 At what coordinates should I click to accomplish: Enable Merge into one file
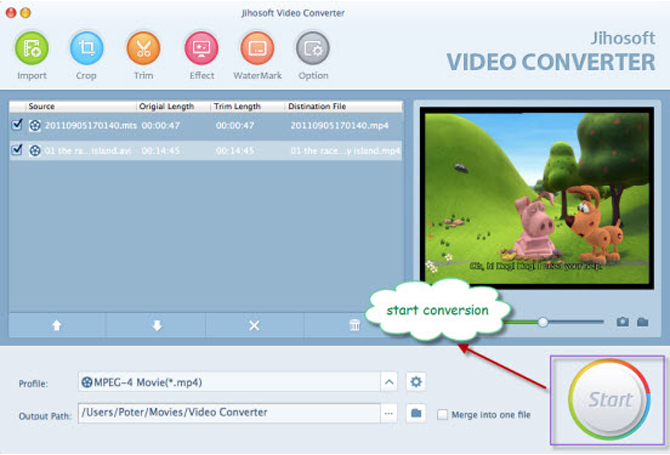point(443,413)
